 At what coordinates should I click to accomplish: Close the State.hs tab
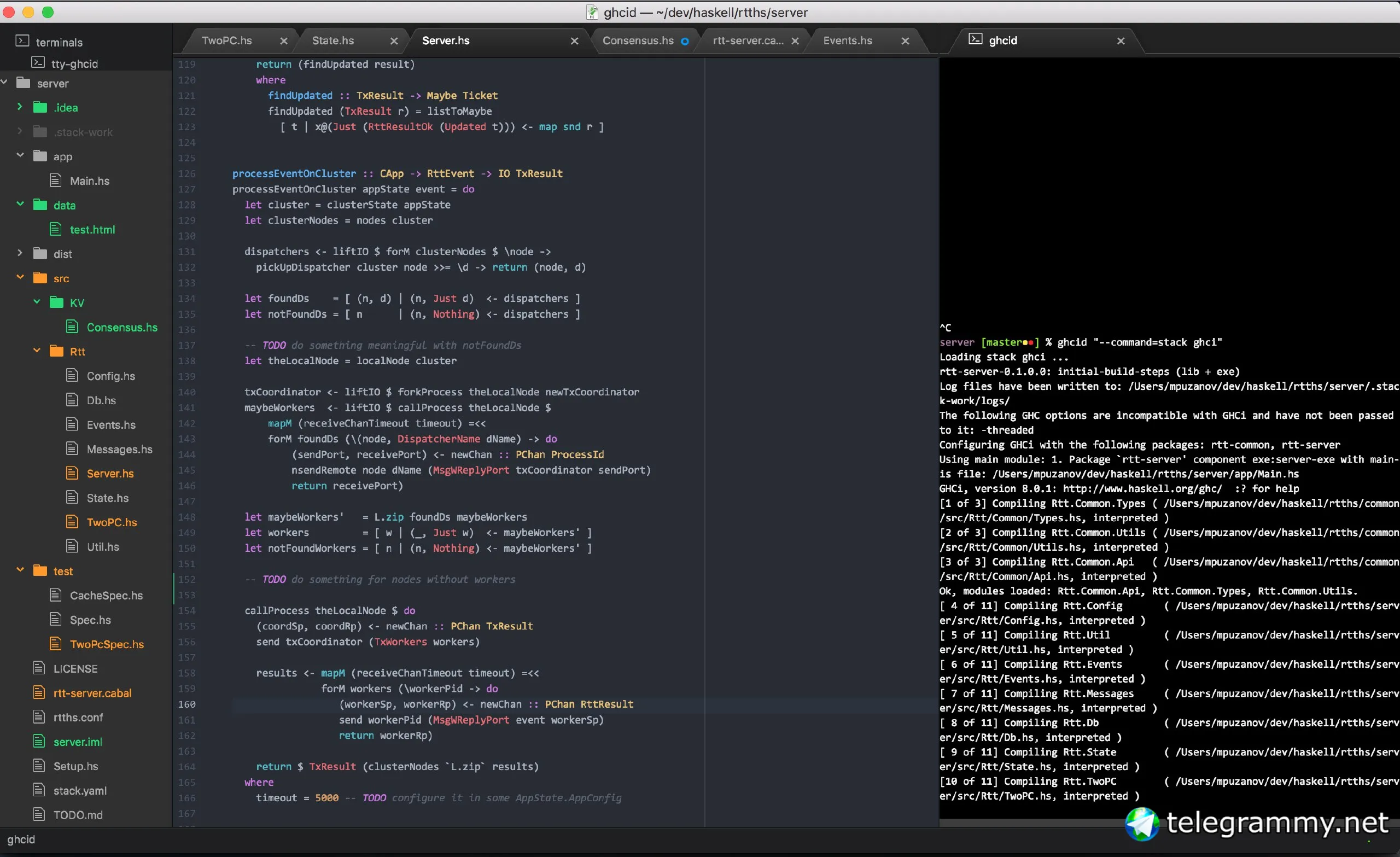(394, 41)
